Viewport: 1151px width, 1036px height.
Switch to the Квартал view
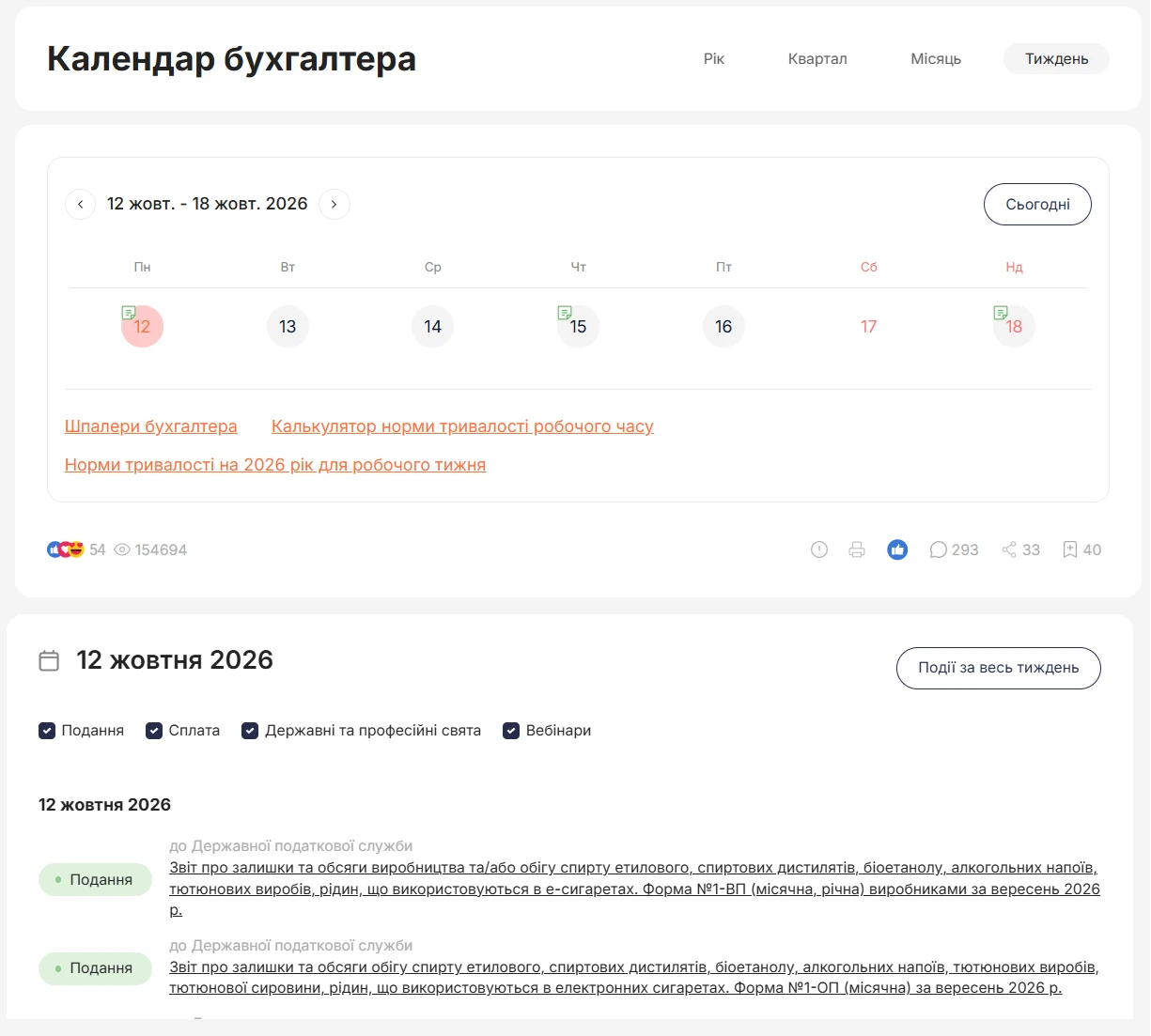point(817,58)
